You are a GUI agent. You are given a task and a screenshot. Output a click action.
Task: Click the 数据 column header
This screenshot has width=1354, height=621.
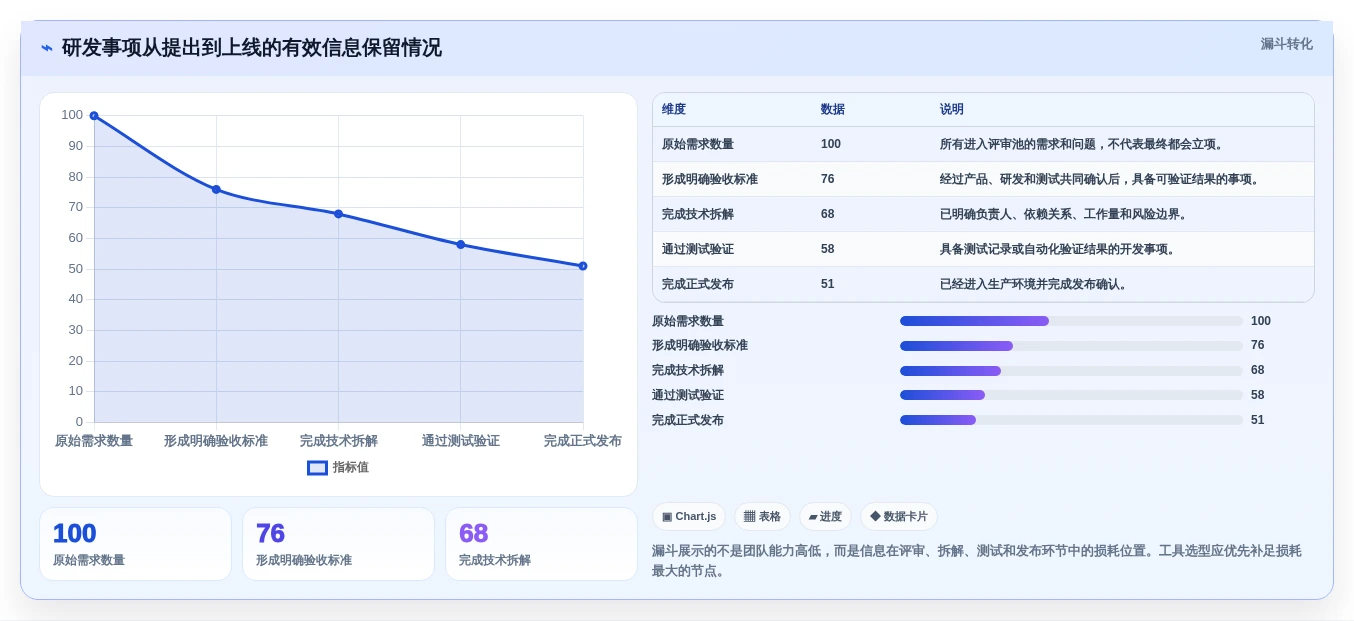tap(833, 110)
